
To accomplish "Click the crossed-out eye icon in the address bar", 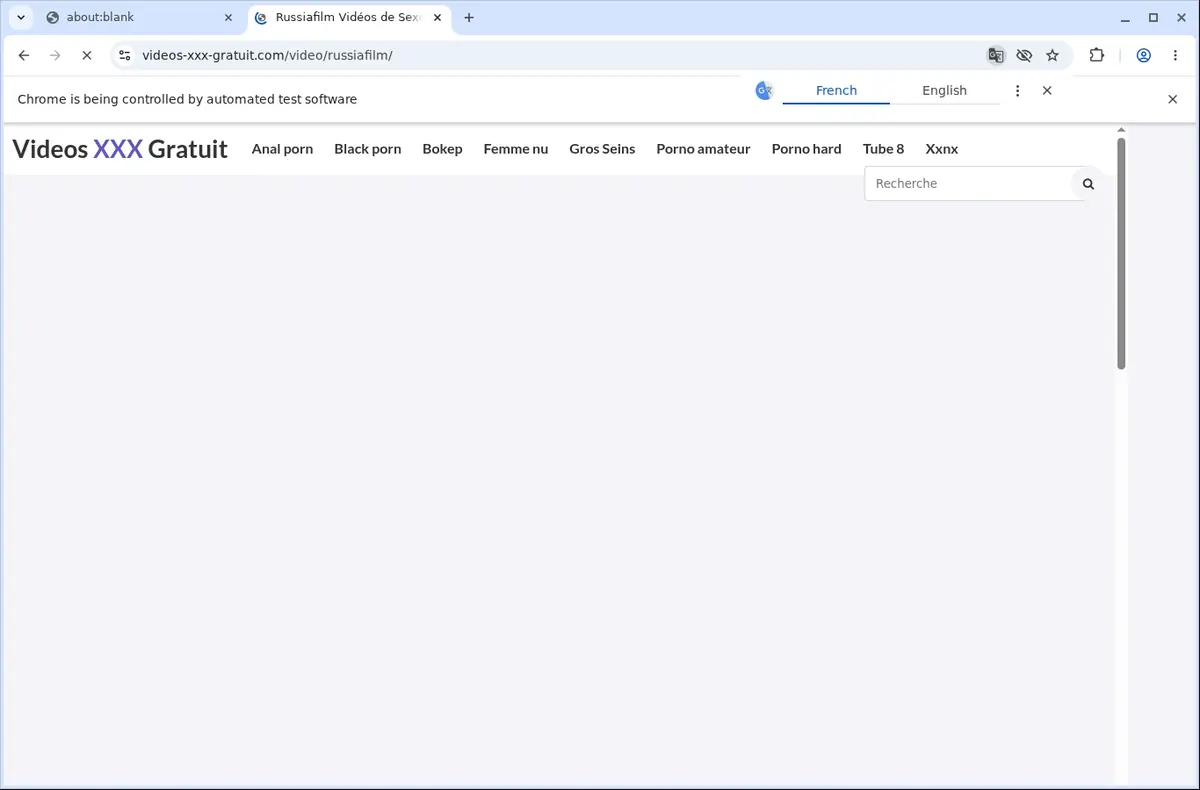I will coord(1023,56).
